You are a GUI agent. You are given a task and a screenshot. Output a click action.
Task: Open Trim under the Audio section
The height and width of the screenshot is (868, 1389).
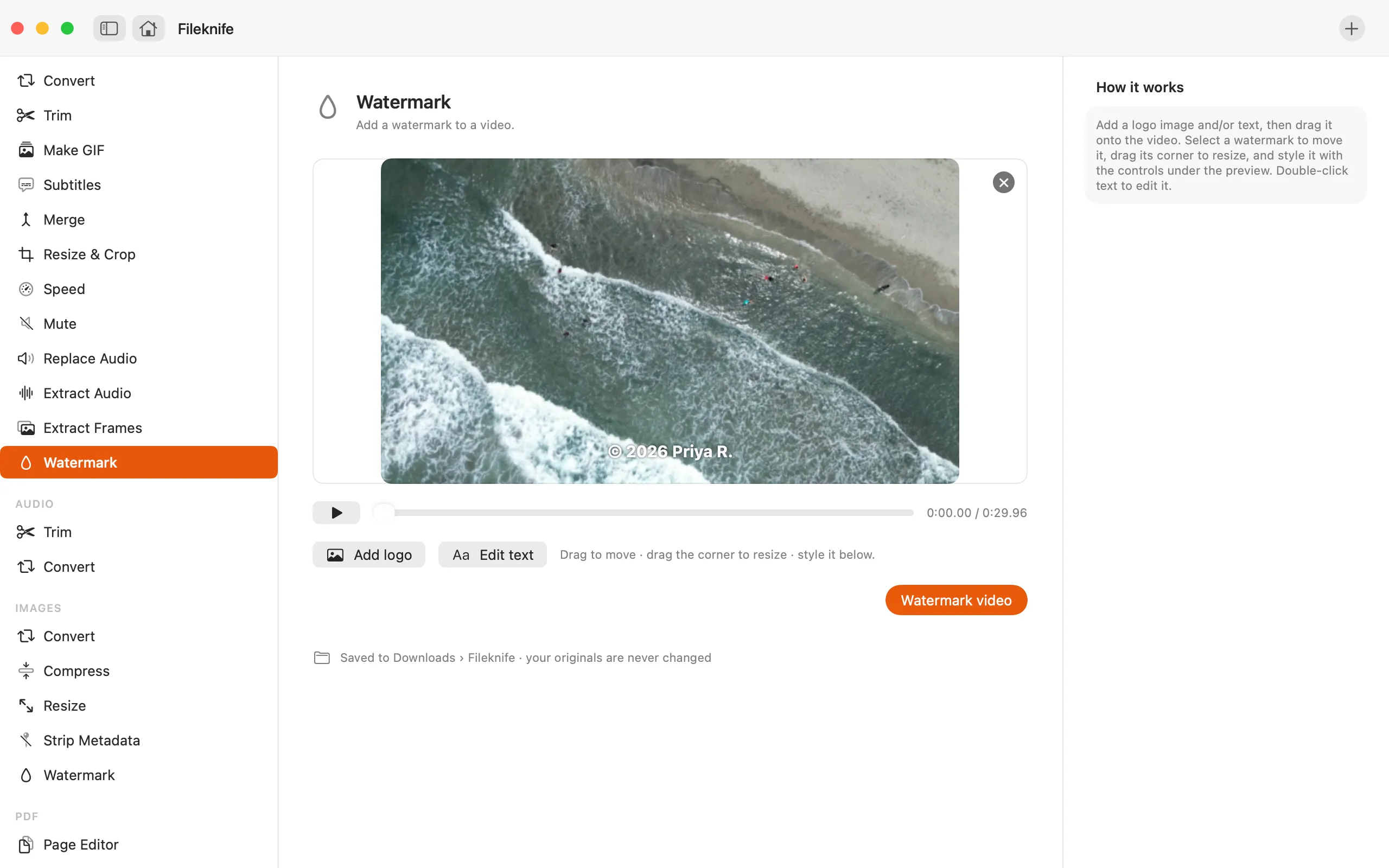pyautogui.click(x=139, y=532)
